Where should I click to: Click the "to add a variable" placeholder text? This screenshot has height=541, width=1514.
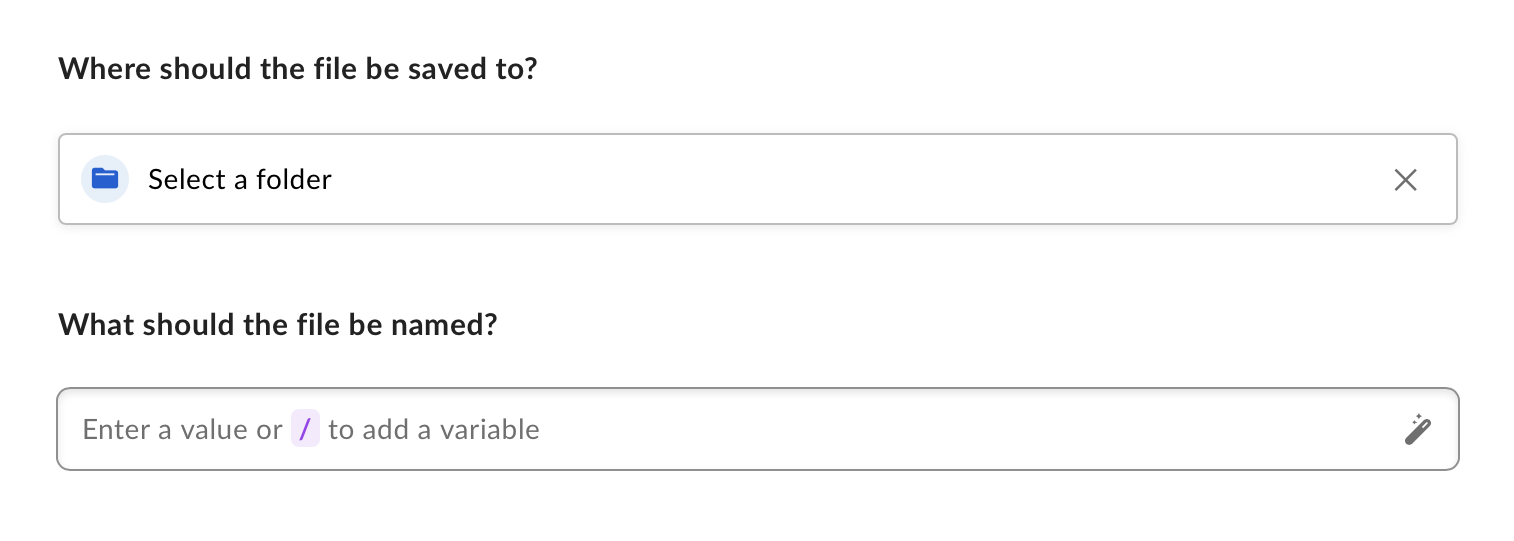[x=434, y=430]
